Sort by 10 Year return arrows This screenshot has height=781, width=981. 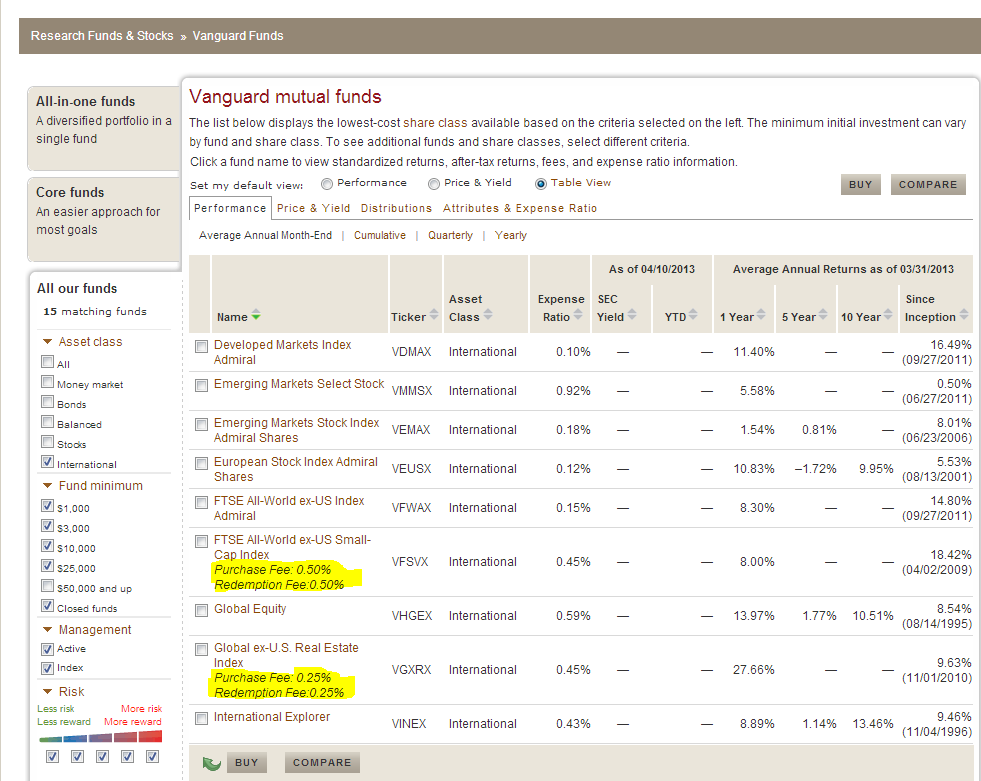pyautogui.click(x=888, y=314)
